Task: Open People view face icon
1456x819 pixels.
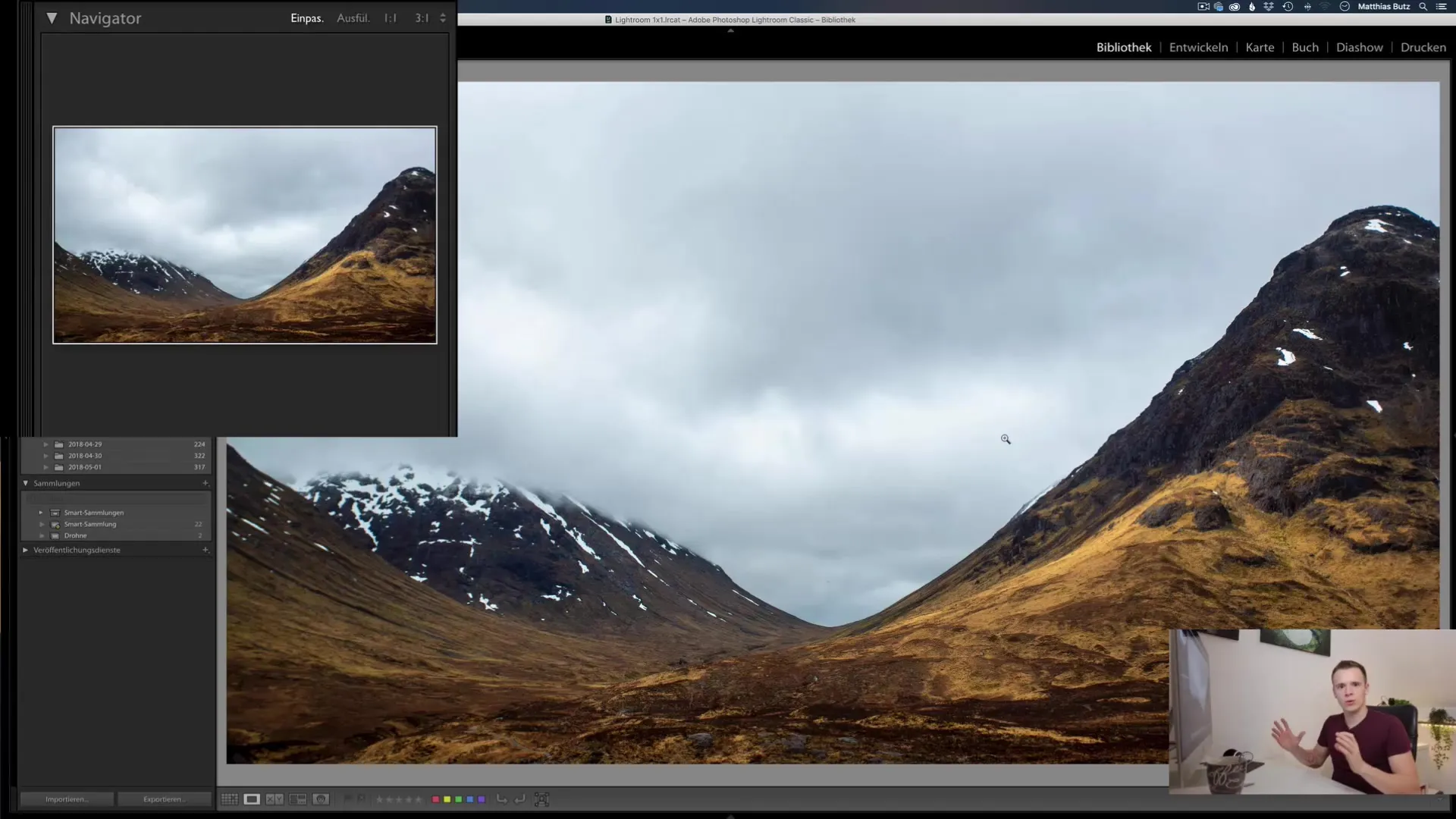Action: pyautogui.click(x=321, y=799)
